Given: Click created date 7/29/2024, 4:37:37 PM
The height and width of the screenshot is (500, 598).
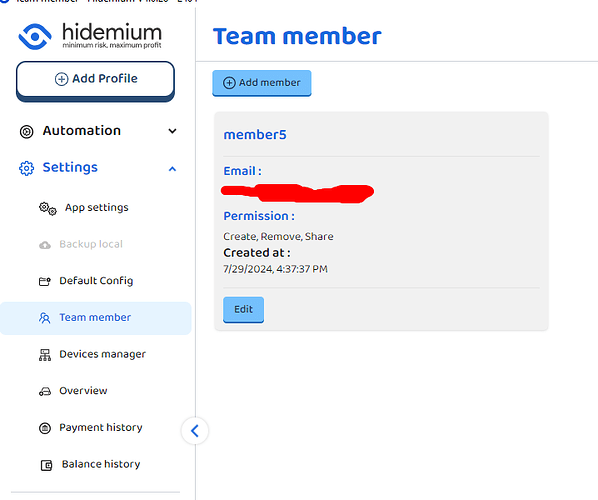Looking at the screenshot, I should coord(275,269).
